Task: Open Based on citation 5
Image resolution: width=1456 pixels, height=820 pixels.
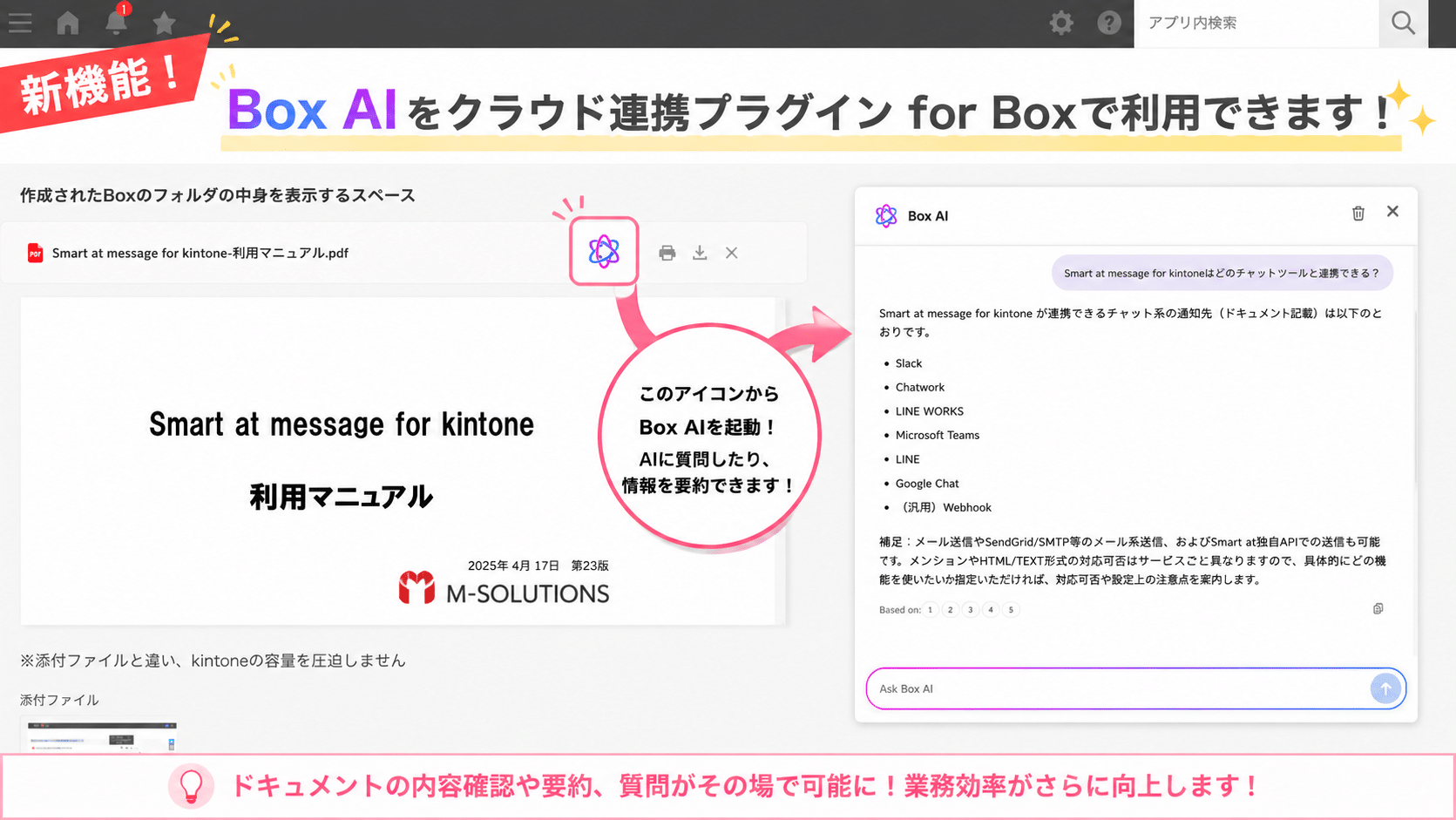Action: (1011, 610)
